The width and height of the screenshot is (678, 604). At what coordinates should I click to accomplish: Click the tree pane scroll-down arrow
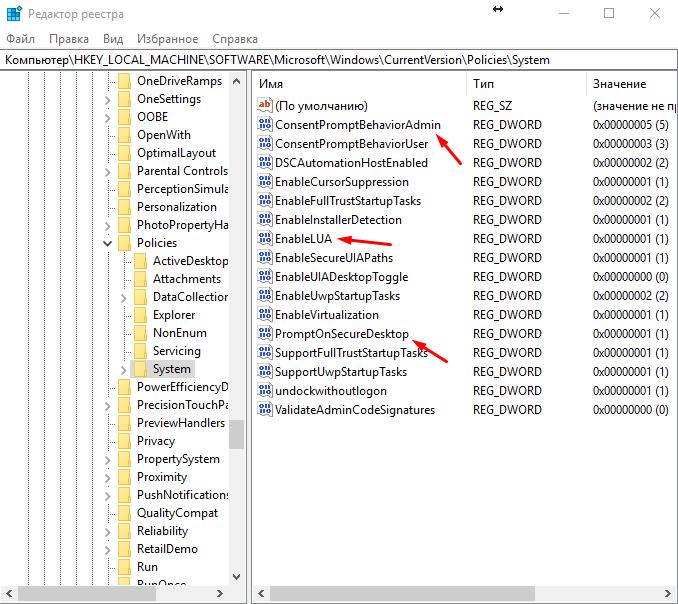coord(237,576)
